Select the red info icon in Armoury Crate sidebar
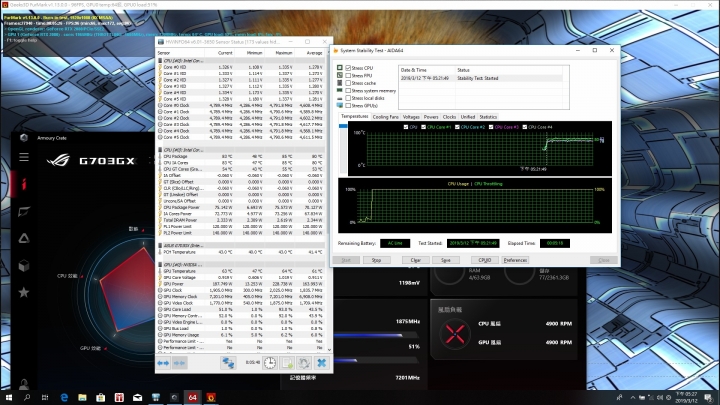Viewport: 720px width, 405px height. (x=24, y=184)
